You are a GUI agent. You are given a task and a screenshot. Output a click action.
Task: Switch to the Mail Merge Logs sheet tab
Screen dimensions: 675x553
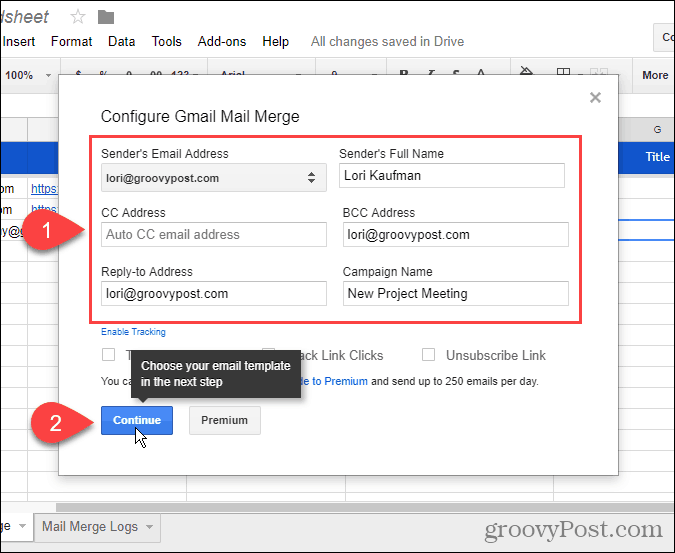[x=97, y=527]
